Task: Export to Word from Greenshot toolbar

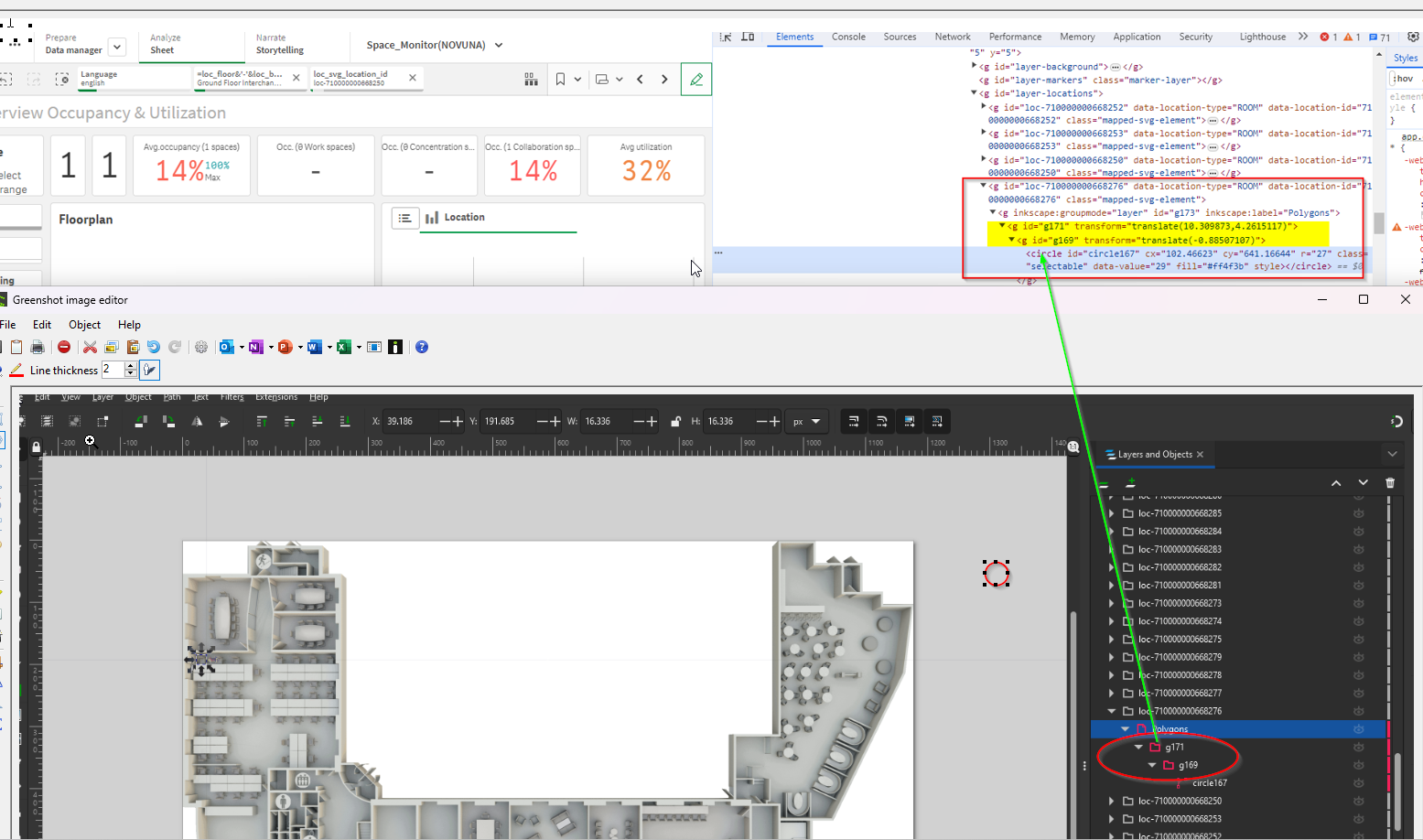Action: [x=315, y=347]
